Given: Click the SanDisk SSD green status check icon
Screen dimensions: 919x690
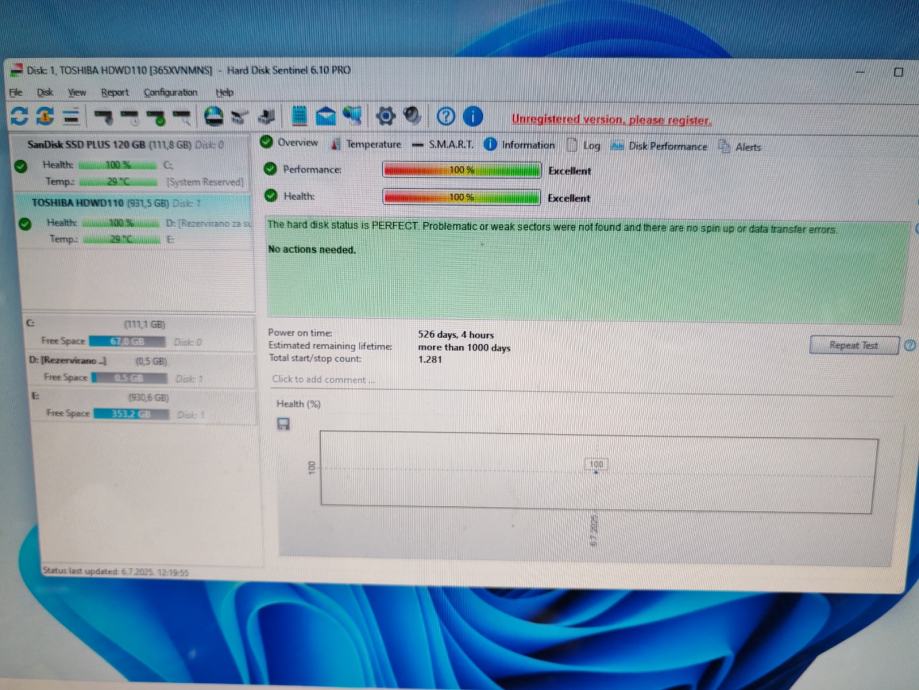Looking at the screenshot, I should [21, 166].
